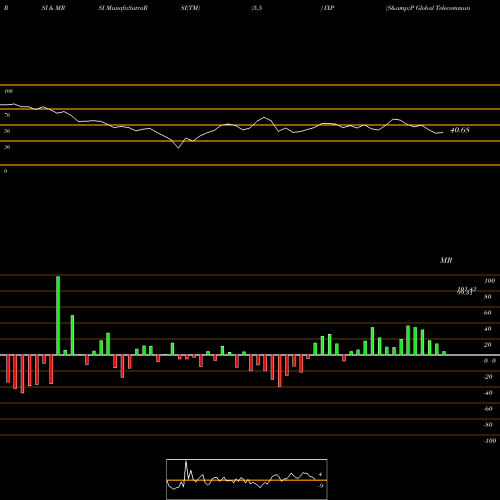The width and height of the screenshot is (500, 500).
Task: Click the MR axis label 100
Action: [489, 281]
